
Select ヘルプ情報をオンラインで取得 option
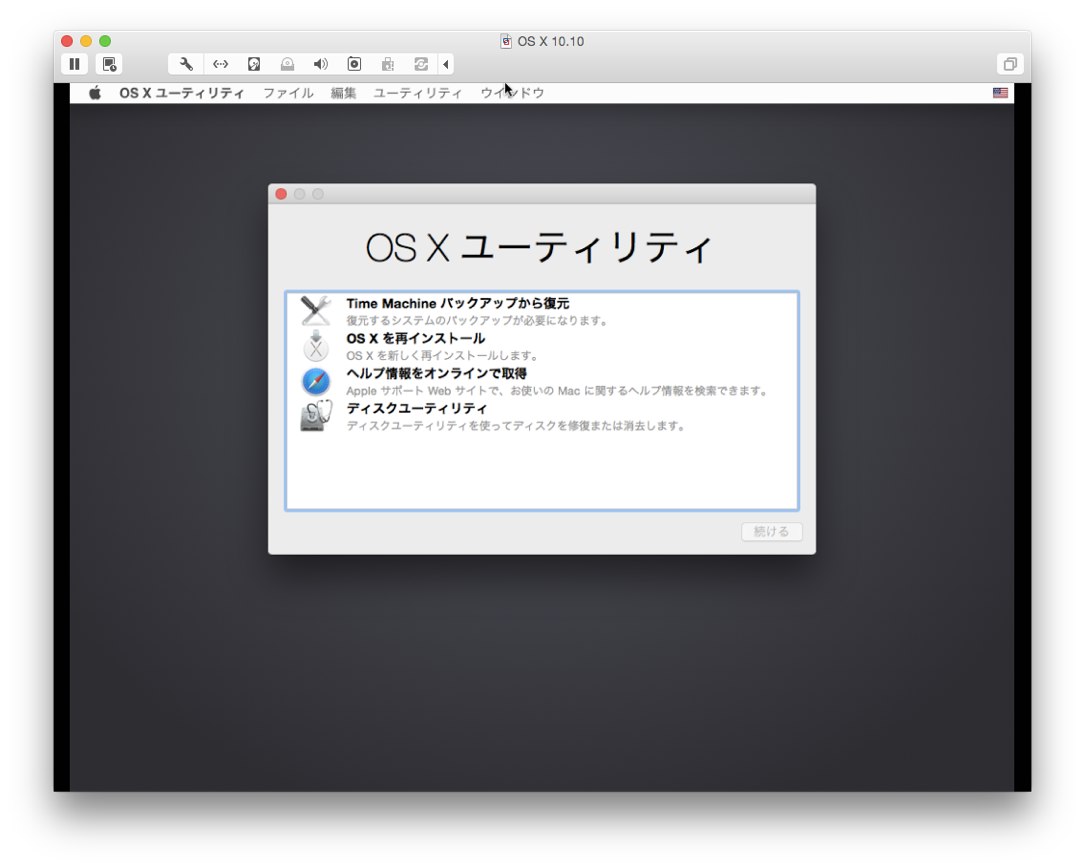point(542,381)
